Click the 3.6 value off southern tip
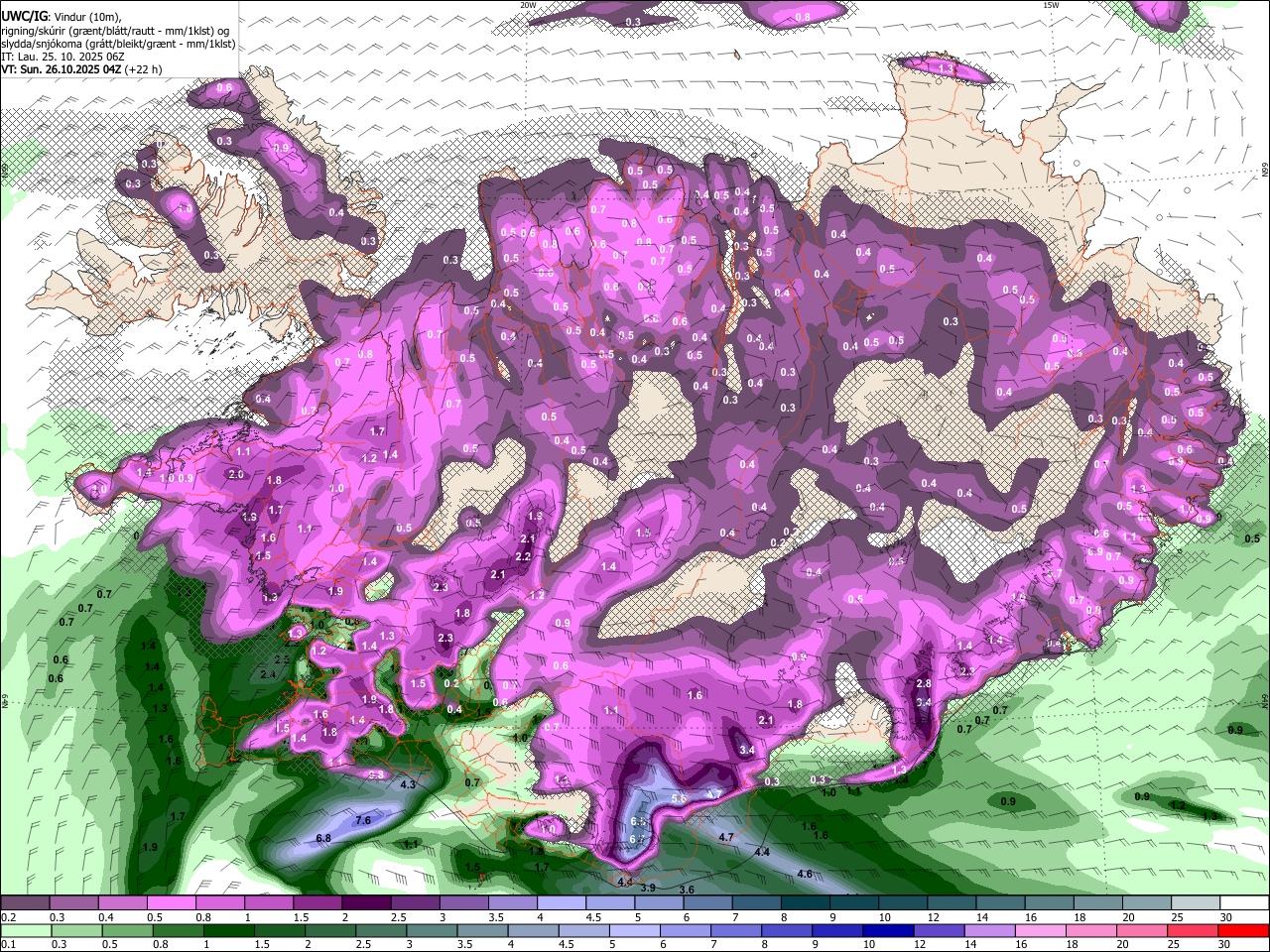Image resolution: width=1270 pixels, height=952 pixels. tap(686, 891)
